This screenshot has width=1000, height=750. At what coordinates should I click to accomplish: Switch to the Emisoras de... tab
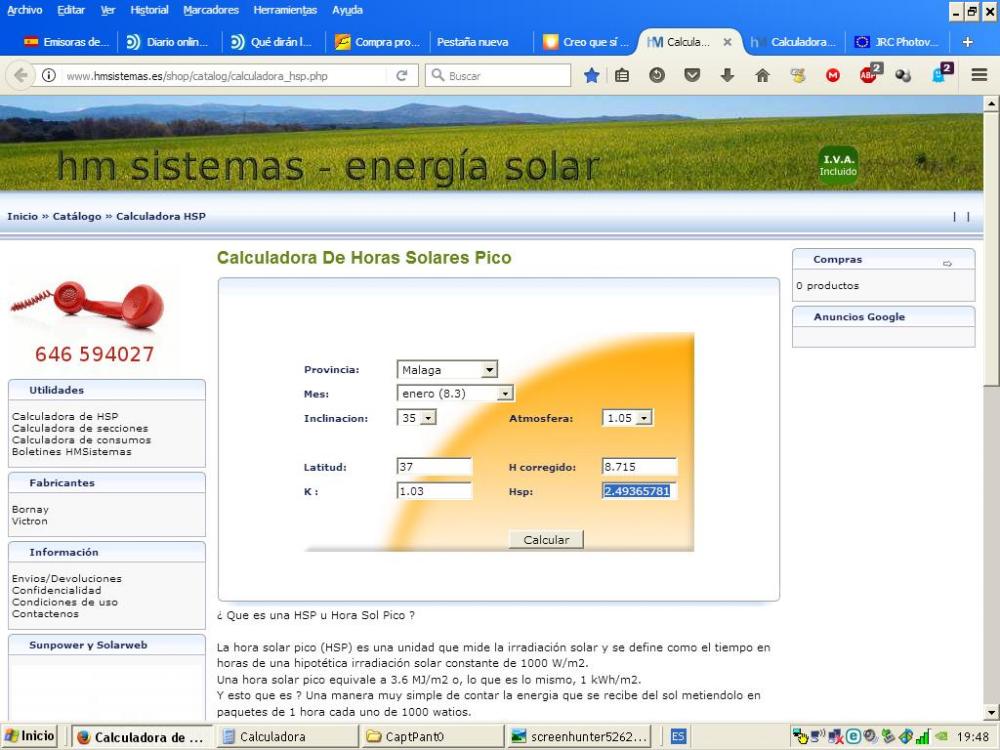66,42
